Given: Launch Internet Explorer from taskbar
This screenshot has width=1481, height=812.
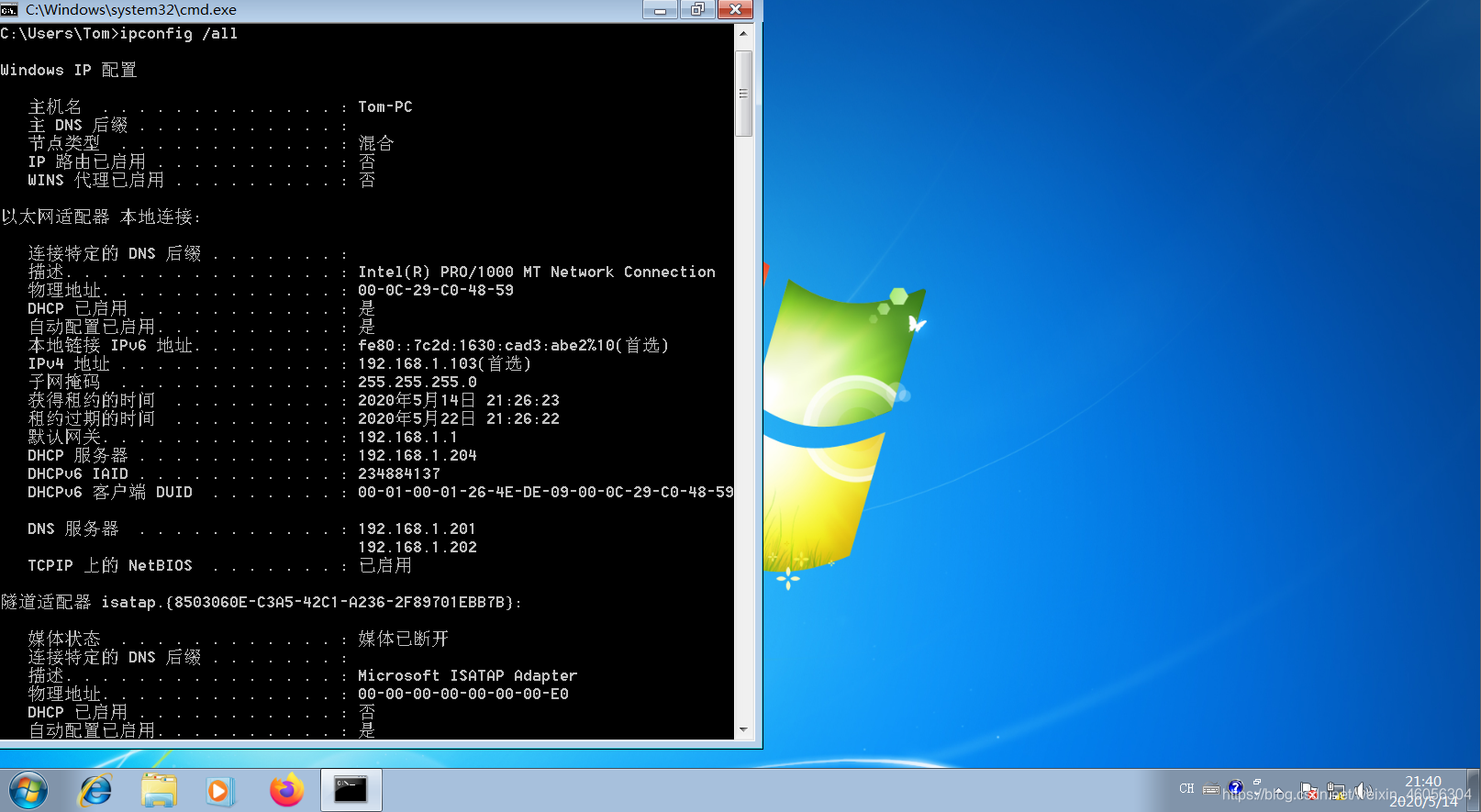Looking at the screenshot, I should [95, 790].
